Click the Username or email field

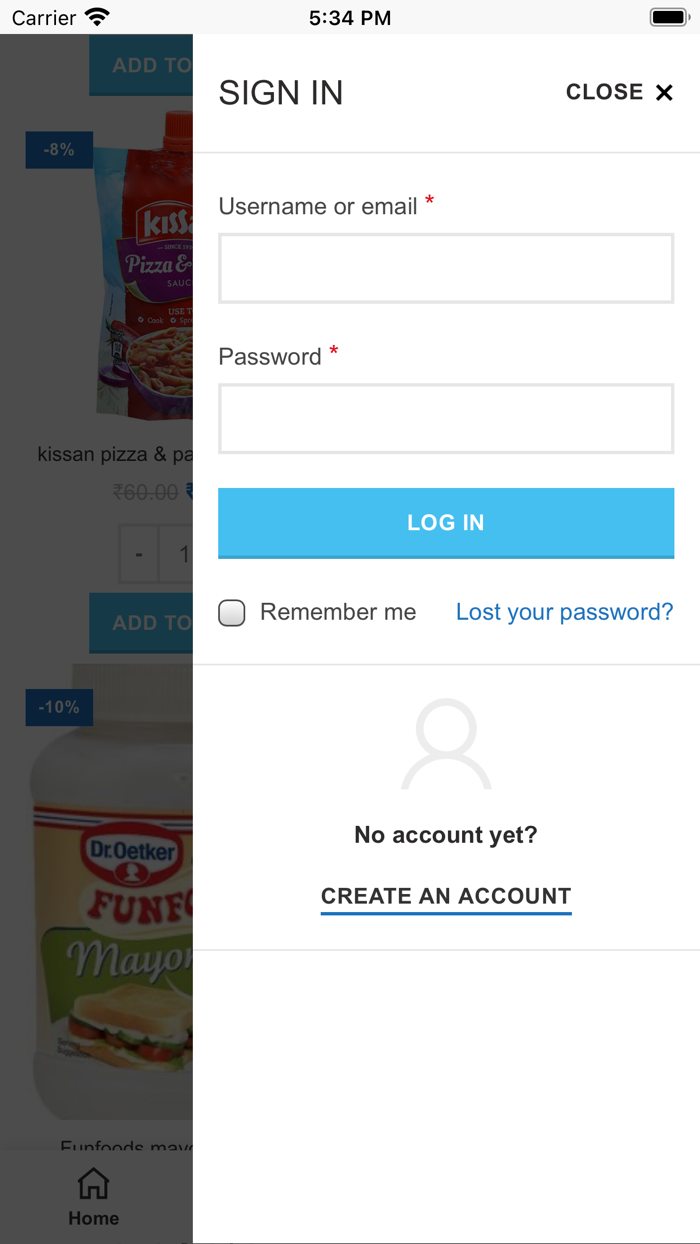(x=446, y=268)
